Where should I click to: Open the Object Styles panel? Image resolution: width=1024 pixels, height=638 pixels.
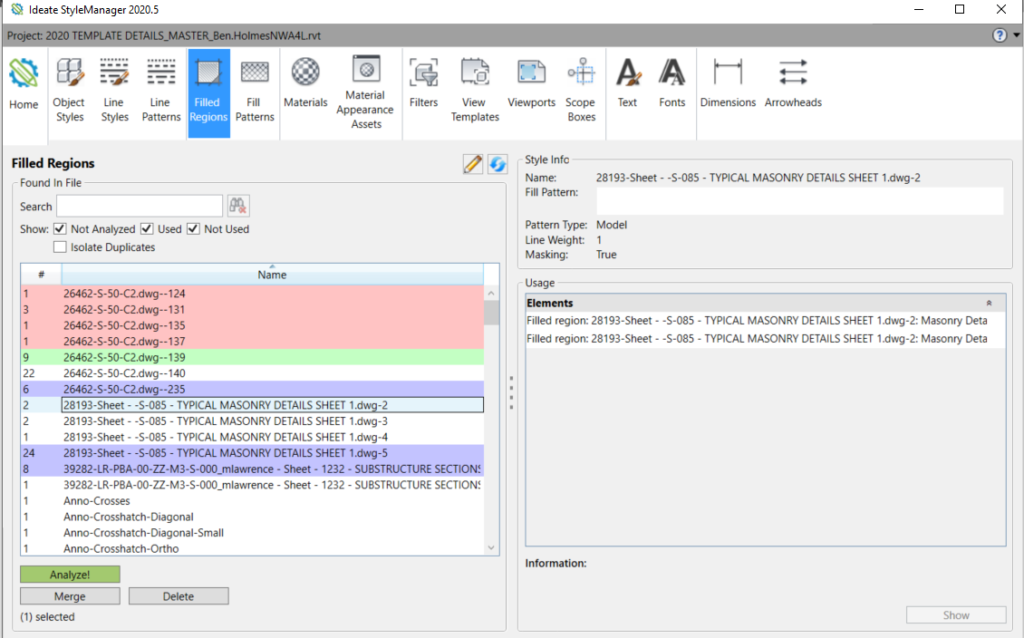point(69,84)
